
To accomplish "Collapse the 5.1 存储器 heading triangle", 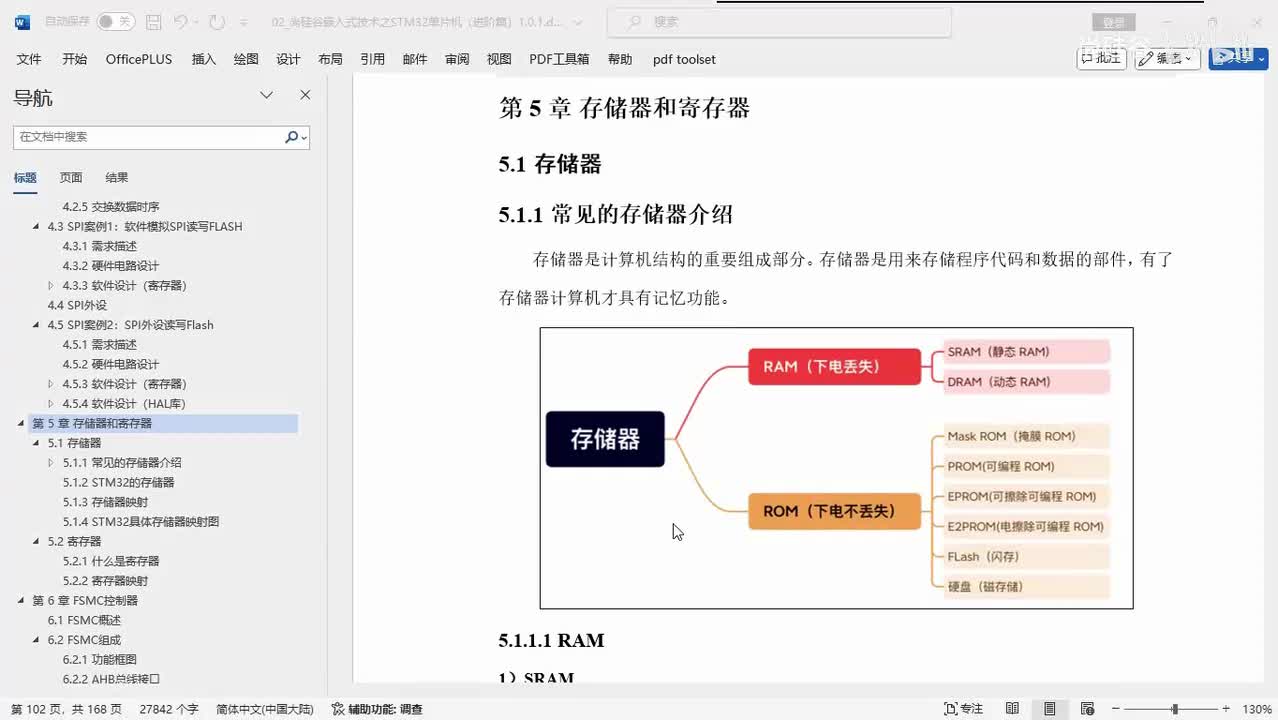I will pyautogui.click(x=37, y=443).
